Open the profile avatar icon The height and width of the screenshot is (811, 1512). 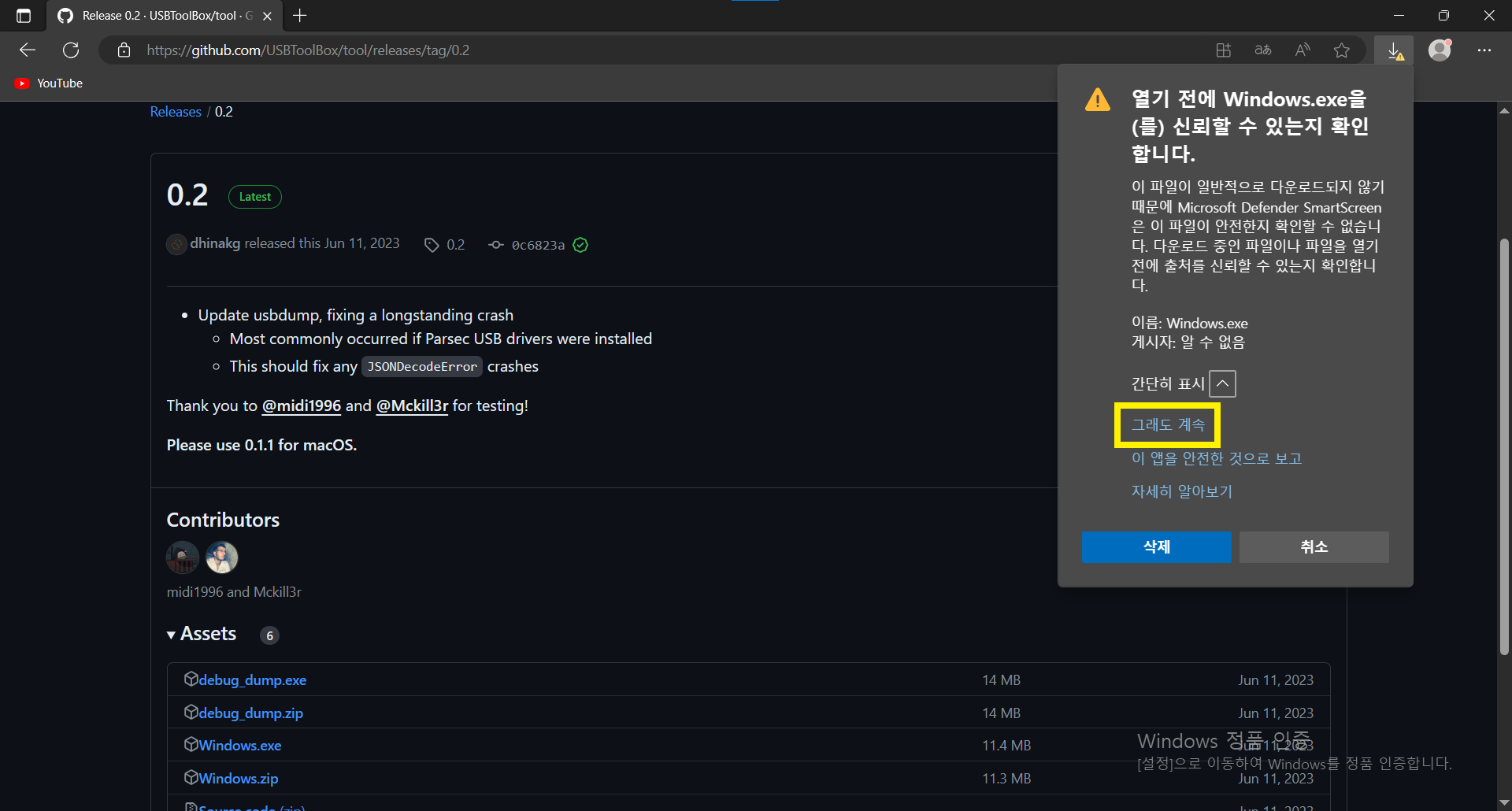[1440, 50]
